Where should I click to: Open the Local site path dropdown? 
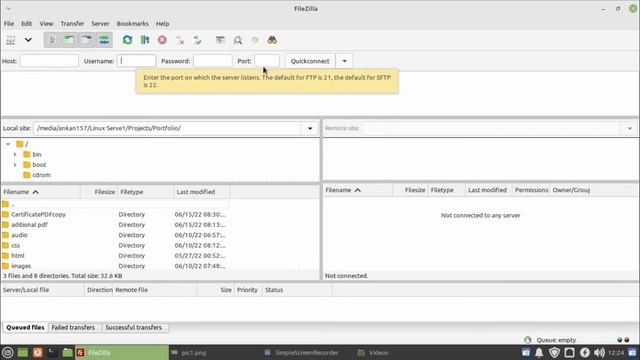point(310,128)
